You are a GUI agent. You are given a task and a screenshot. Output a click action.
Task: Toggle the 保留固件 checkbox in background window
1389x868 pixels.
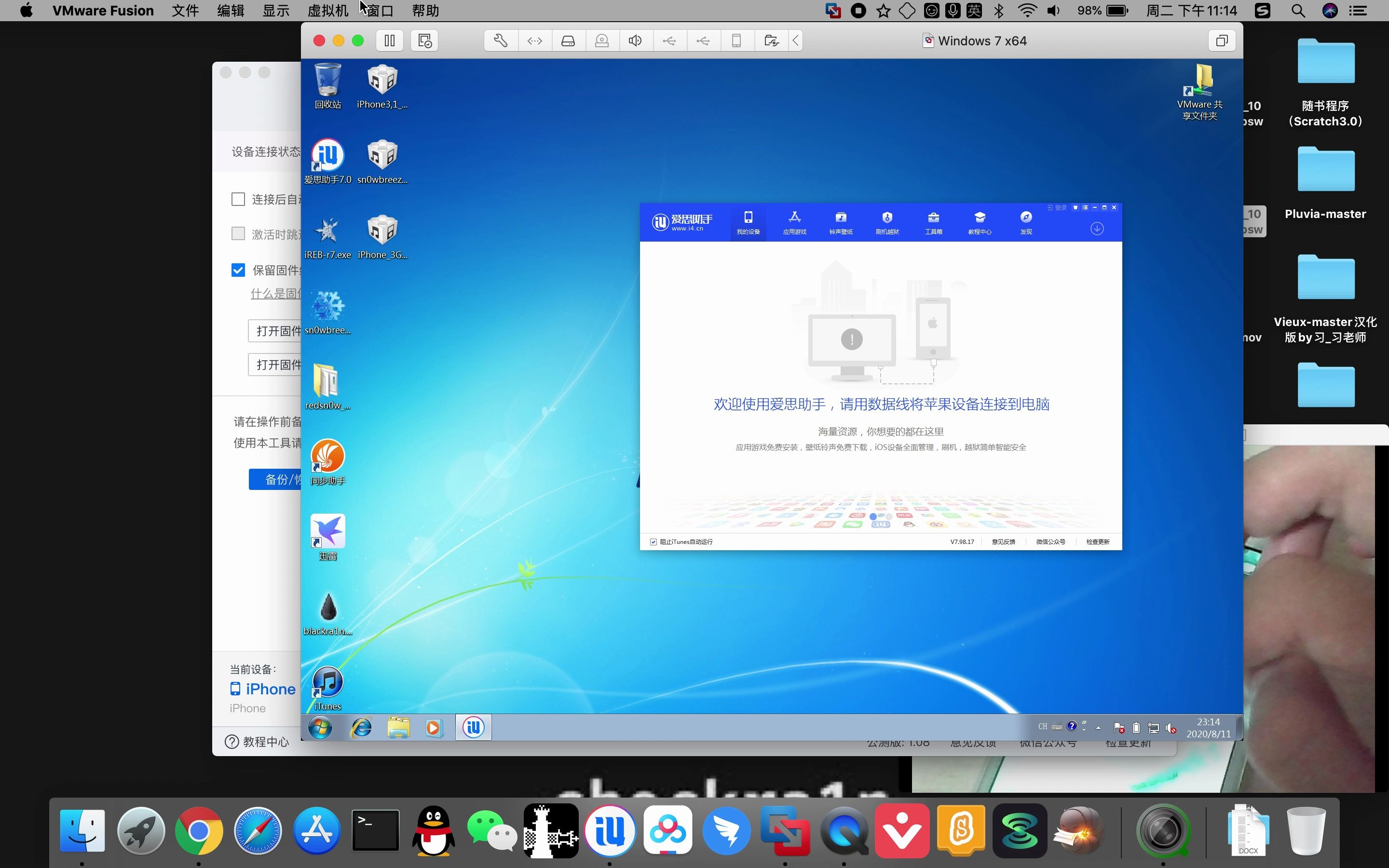click(238, 270)
